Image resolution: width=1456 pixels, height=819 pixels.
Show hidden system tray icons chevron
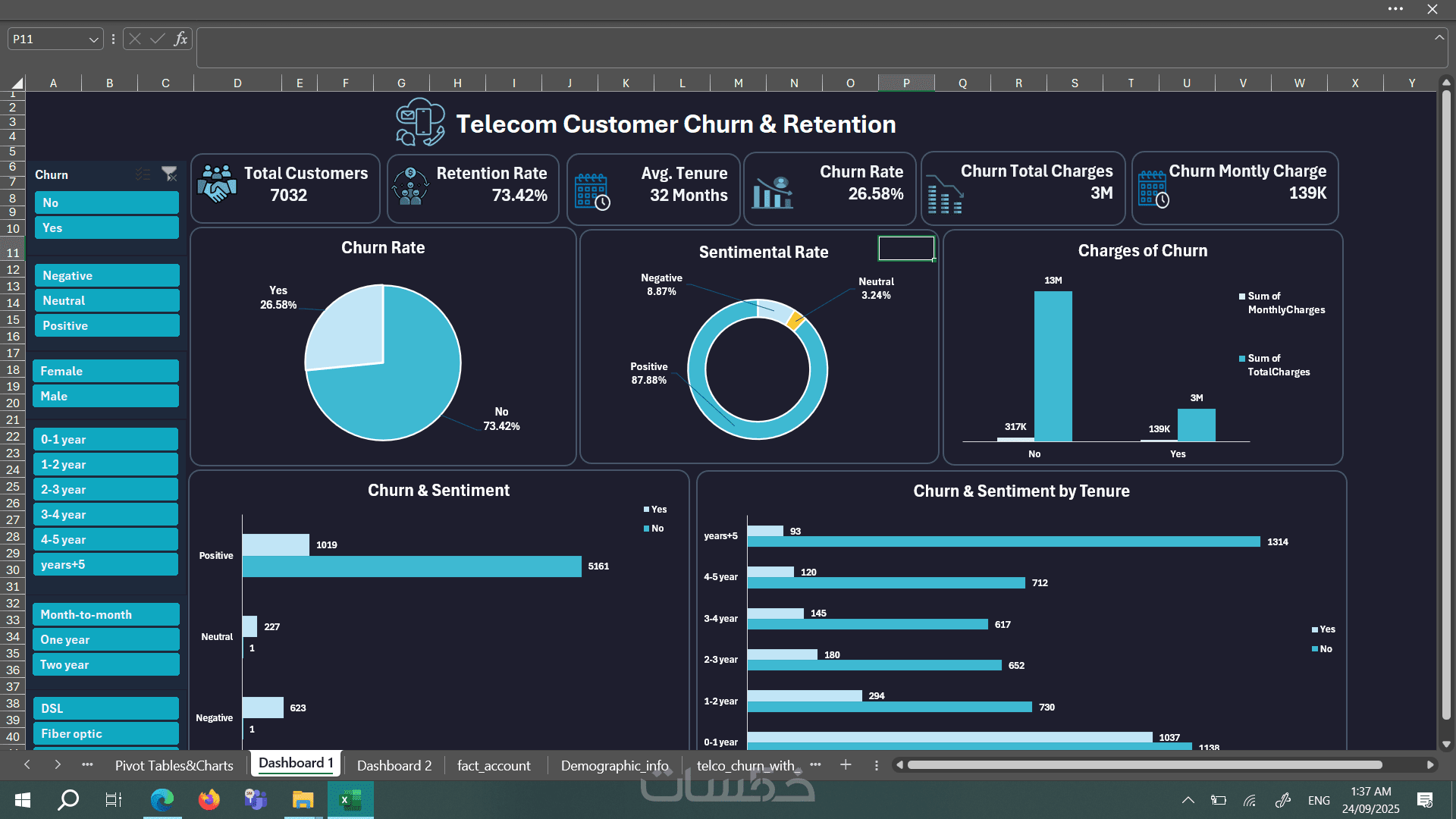click(1188, 800)
